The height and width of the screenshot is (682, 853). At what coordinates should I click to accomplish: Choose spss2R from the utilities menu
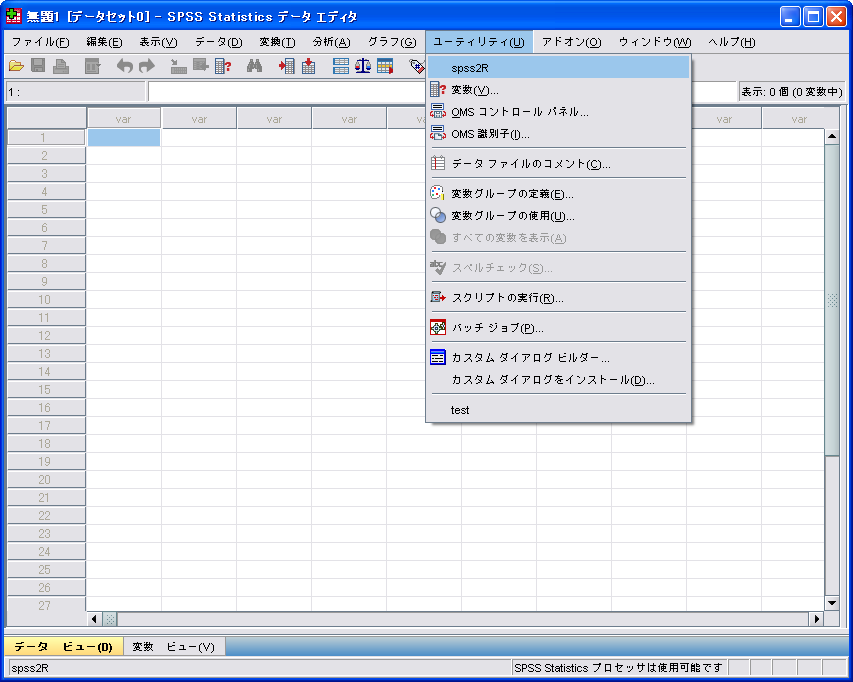(x=469, y=68)
